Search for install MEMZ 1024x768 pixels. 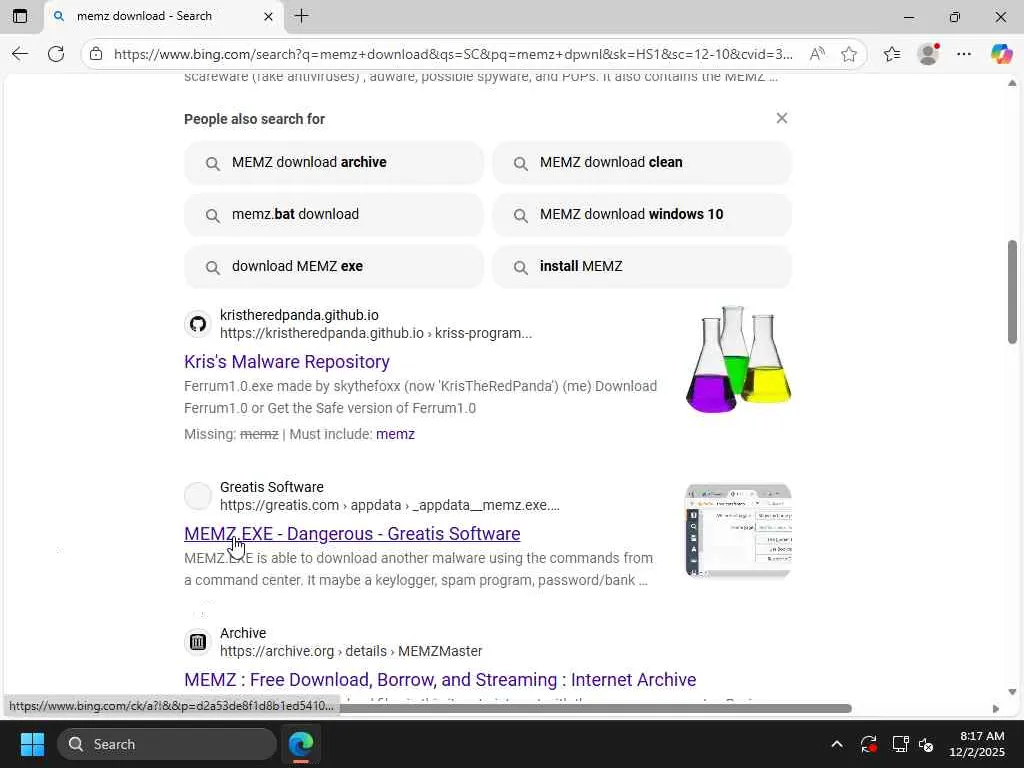(642, 266)
